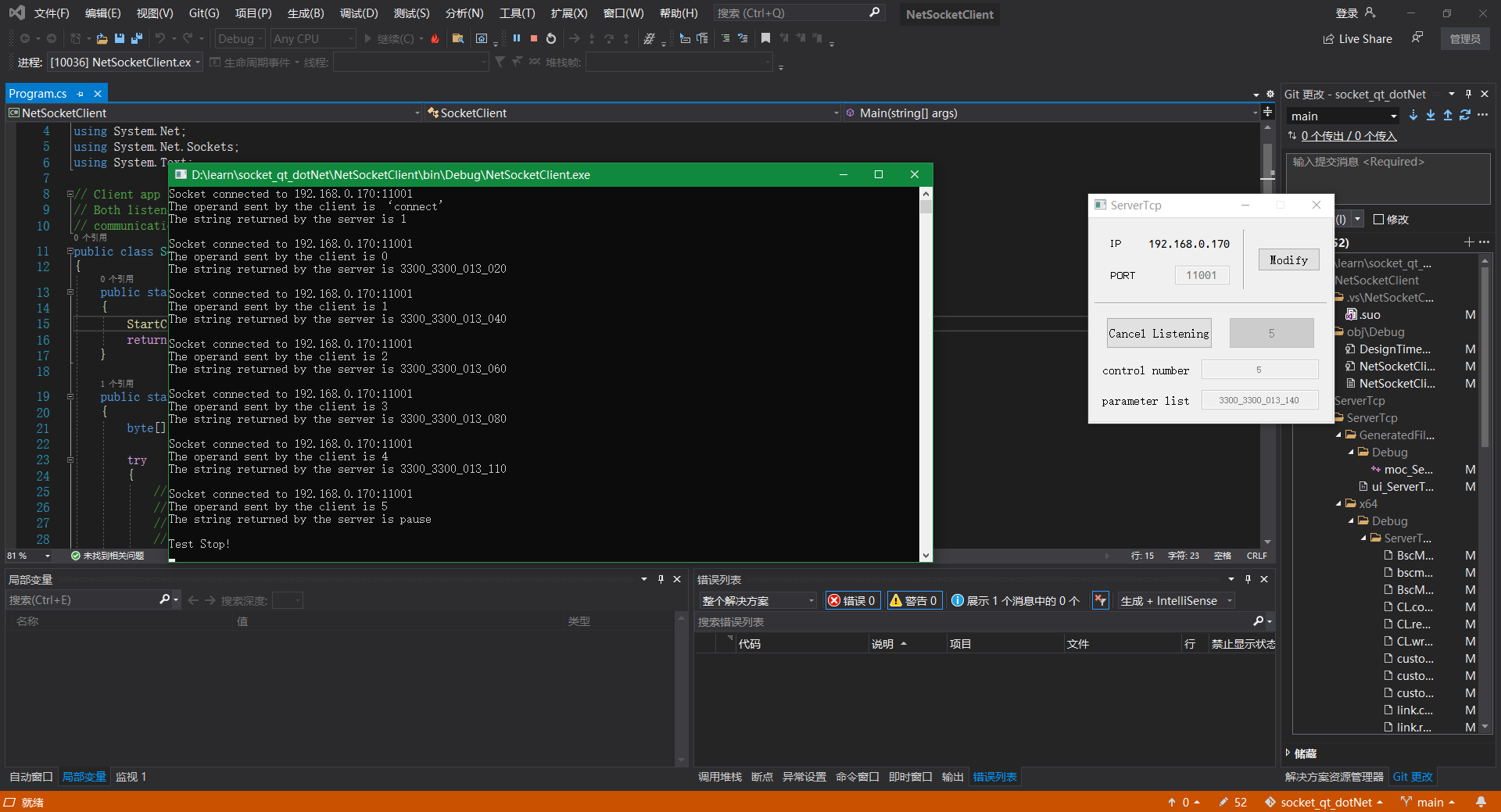
Task: Open the Git changes ellipsis menu
Action: click(1482, 115)
